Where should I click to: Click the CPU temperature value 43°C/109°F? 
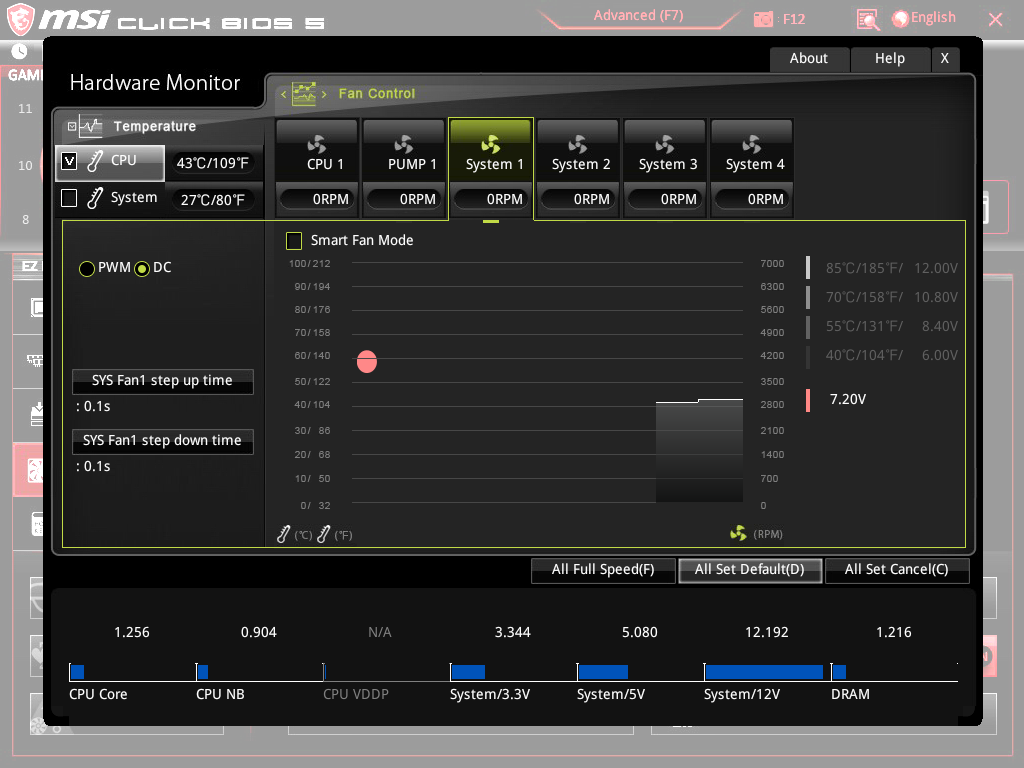213,163
